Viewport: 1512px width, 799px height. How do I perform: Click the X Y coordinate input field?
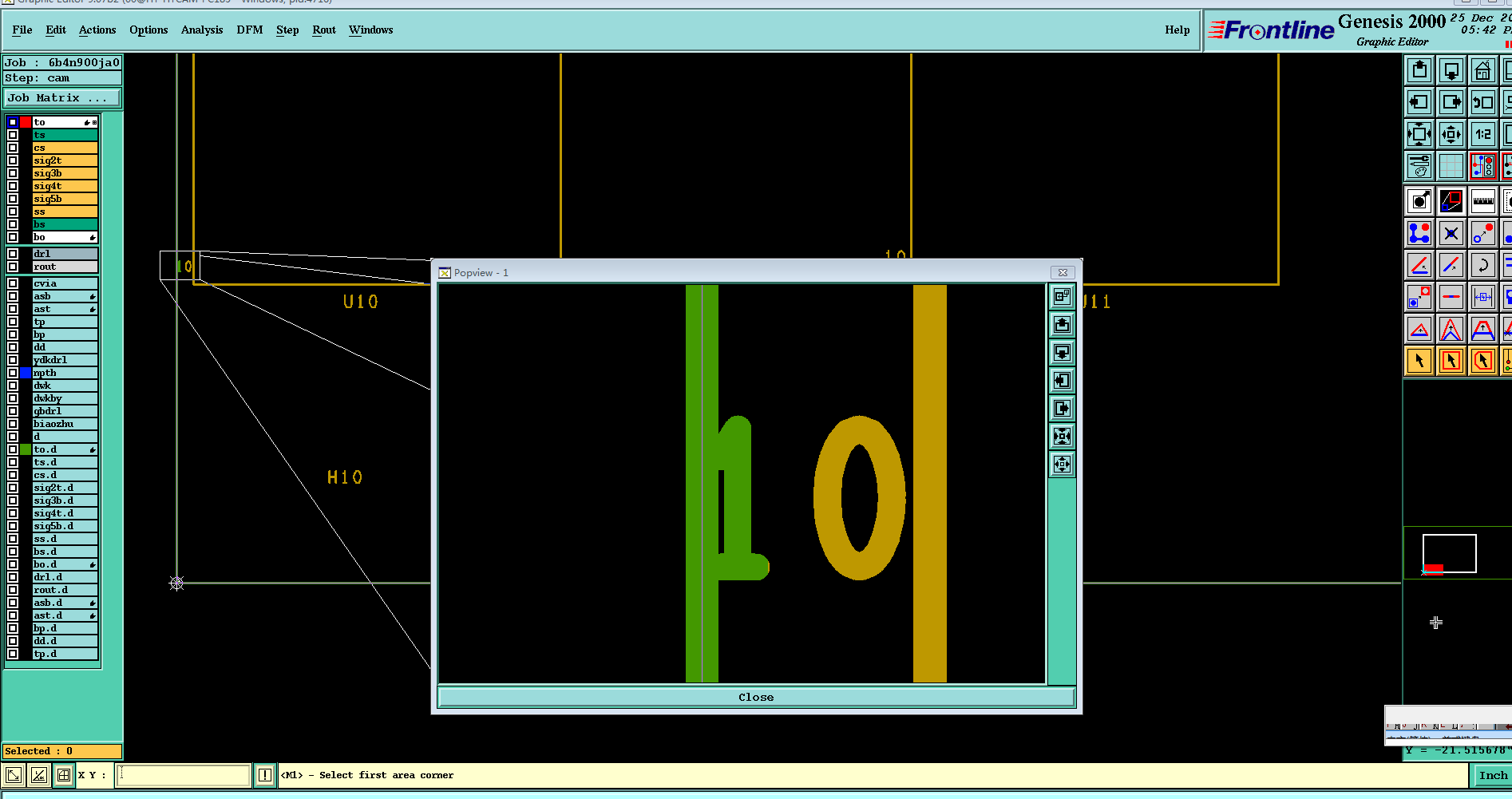tap(183, 775)
